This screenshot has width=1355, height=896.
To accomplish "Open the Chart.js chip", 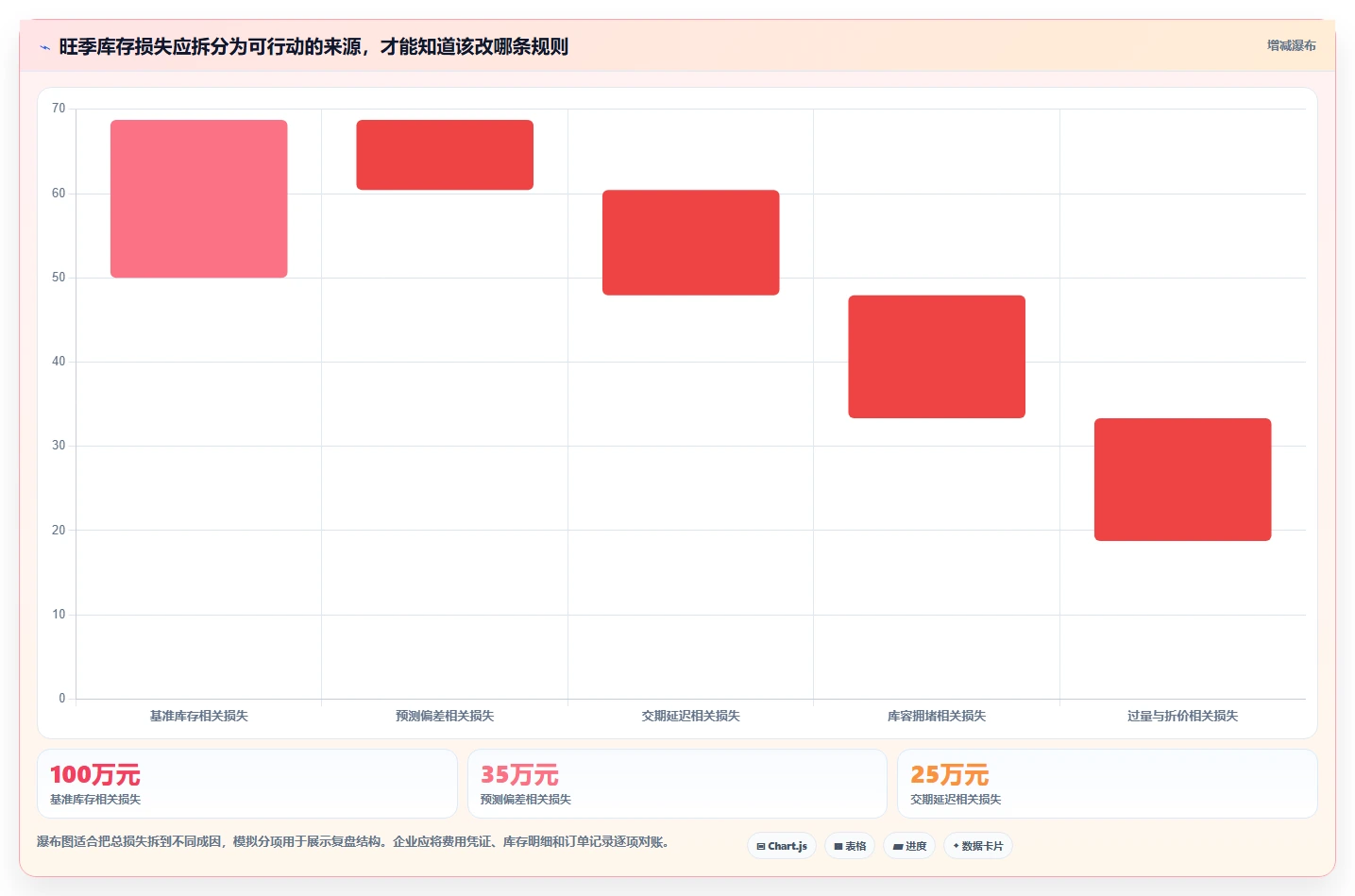I will coord(782,846).
